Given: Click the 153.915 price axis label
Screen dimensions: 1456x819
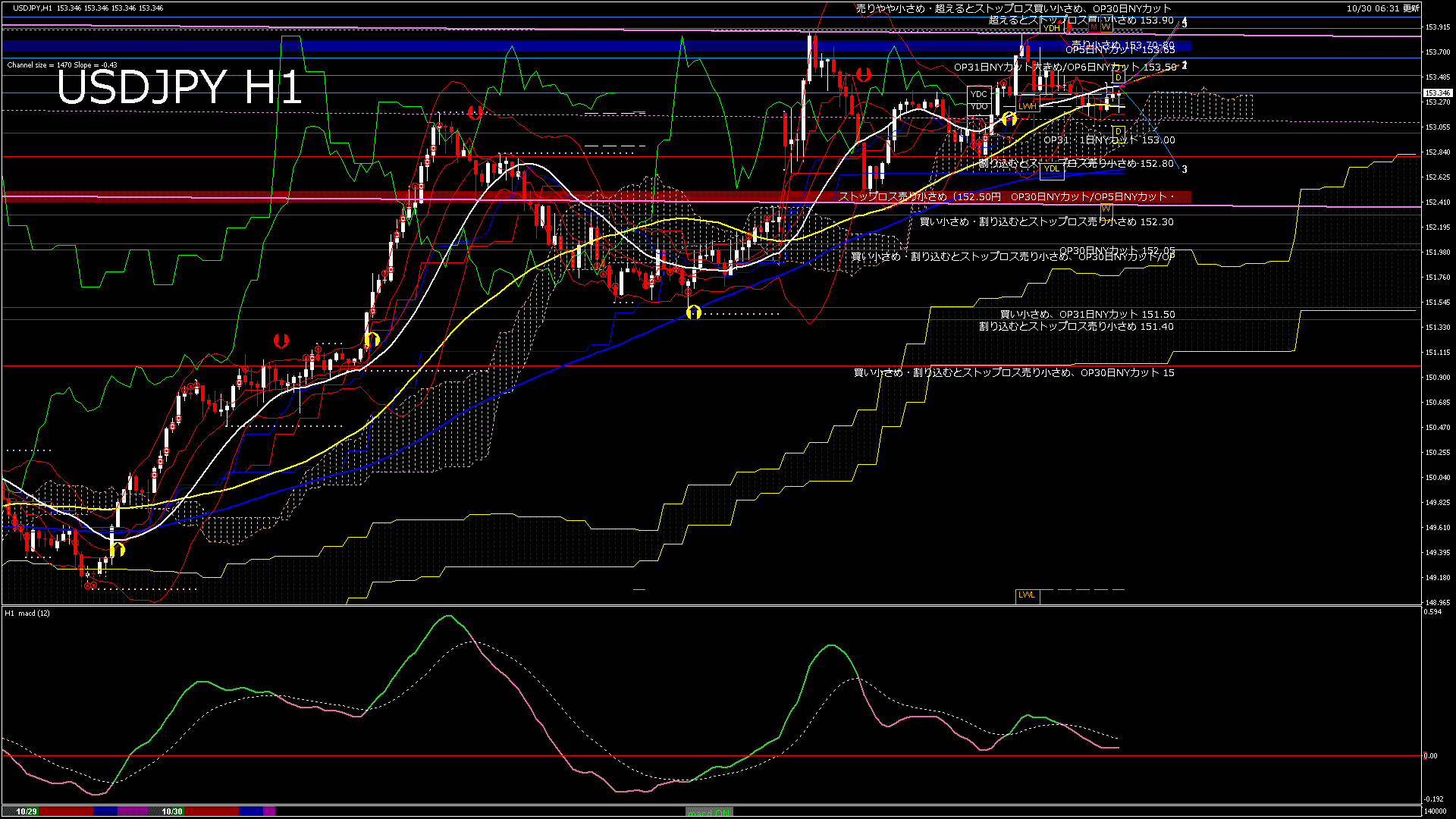Looking at the screenshot, I should (x=1438, y=27).
